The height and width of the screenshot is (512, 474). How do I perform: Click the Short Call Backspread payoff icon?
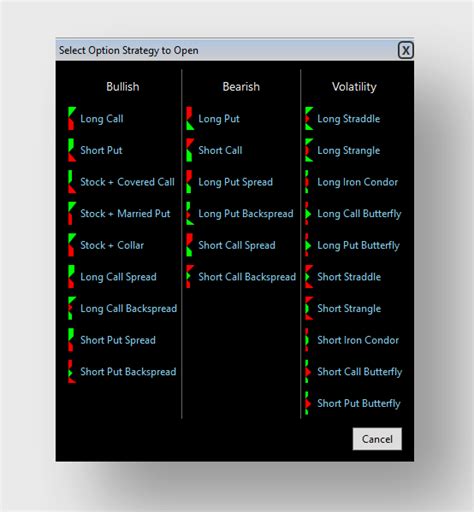190,277
